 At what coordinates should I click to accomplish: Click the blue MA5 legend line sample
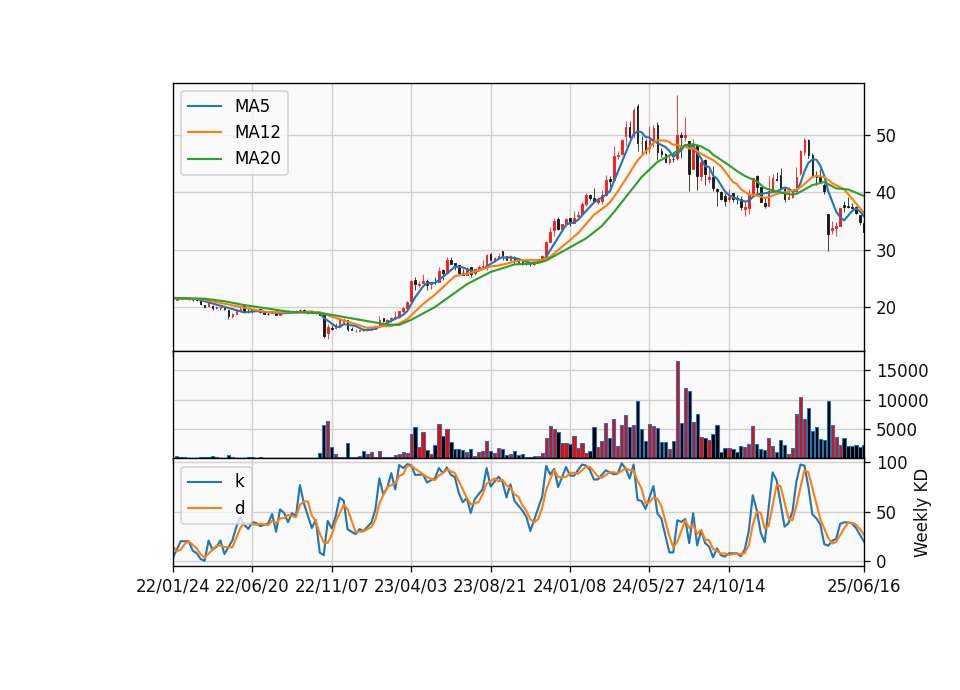tap(204, 107)
